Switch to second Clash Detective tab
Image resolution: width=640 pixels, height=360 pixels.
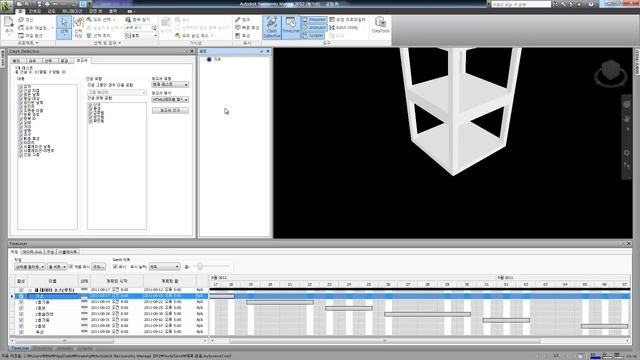tap(33, 60)
